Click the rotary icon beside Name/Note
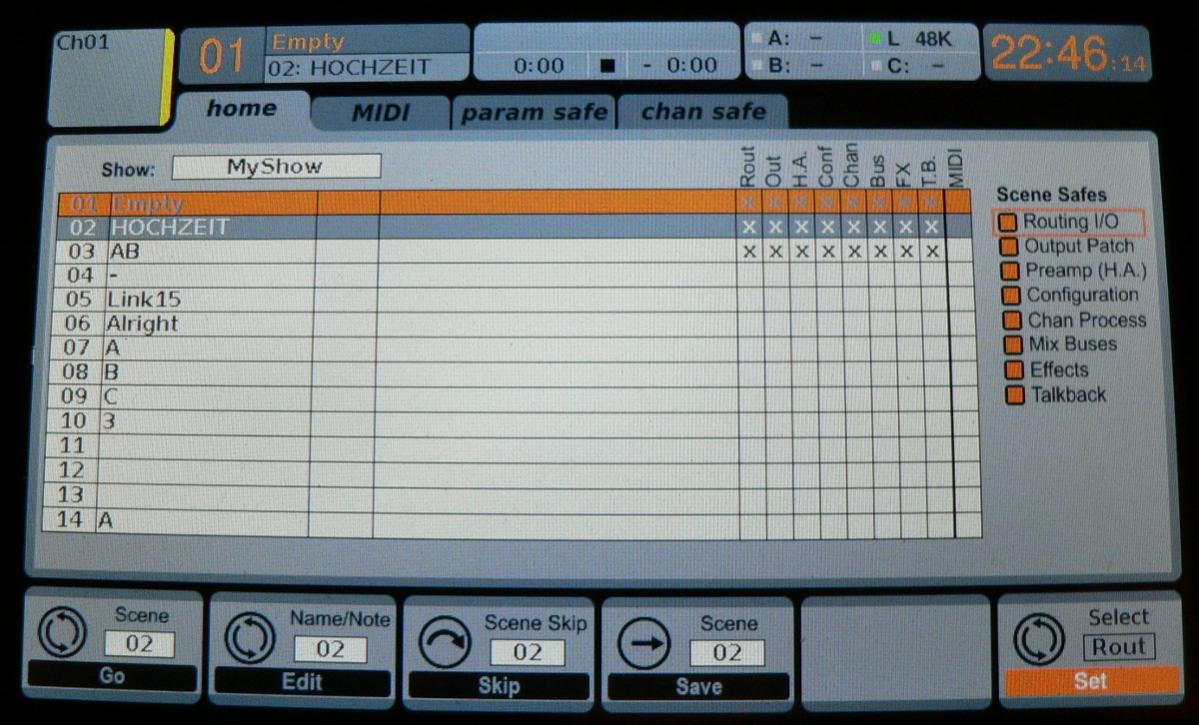 (250, 637)
